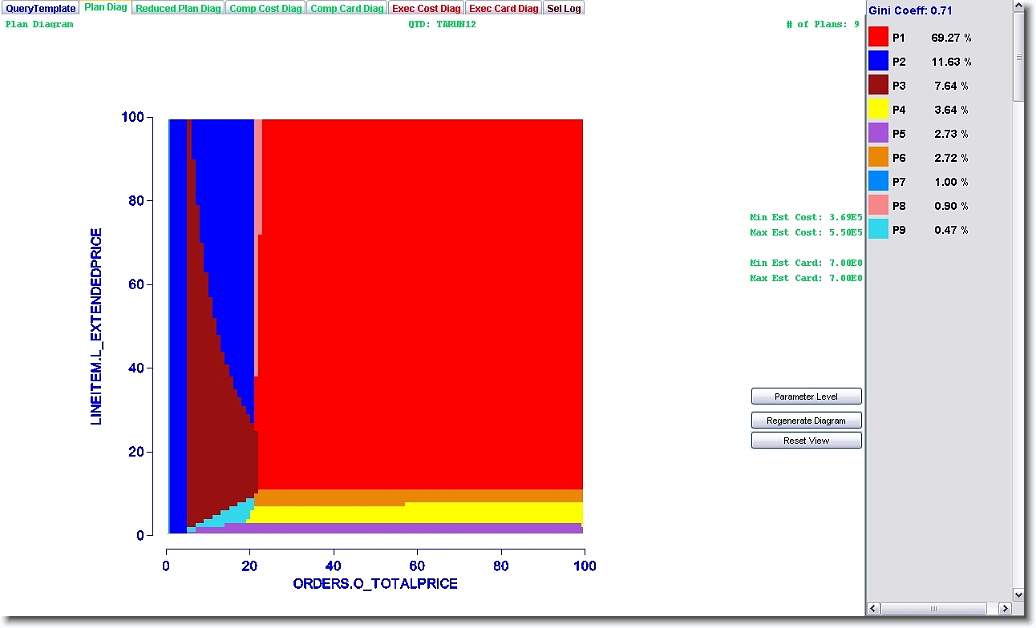The height and width of the screenshot is (628, 1036).
Task: Click the blue P2 legend swatch
Action: [878, 61]
